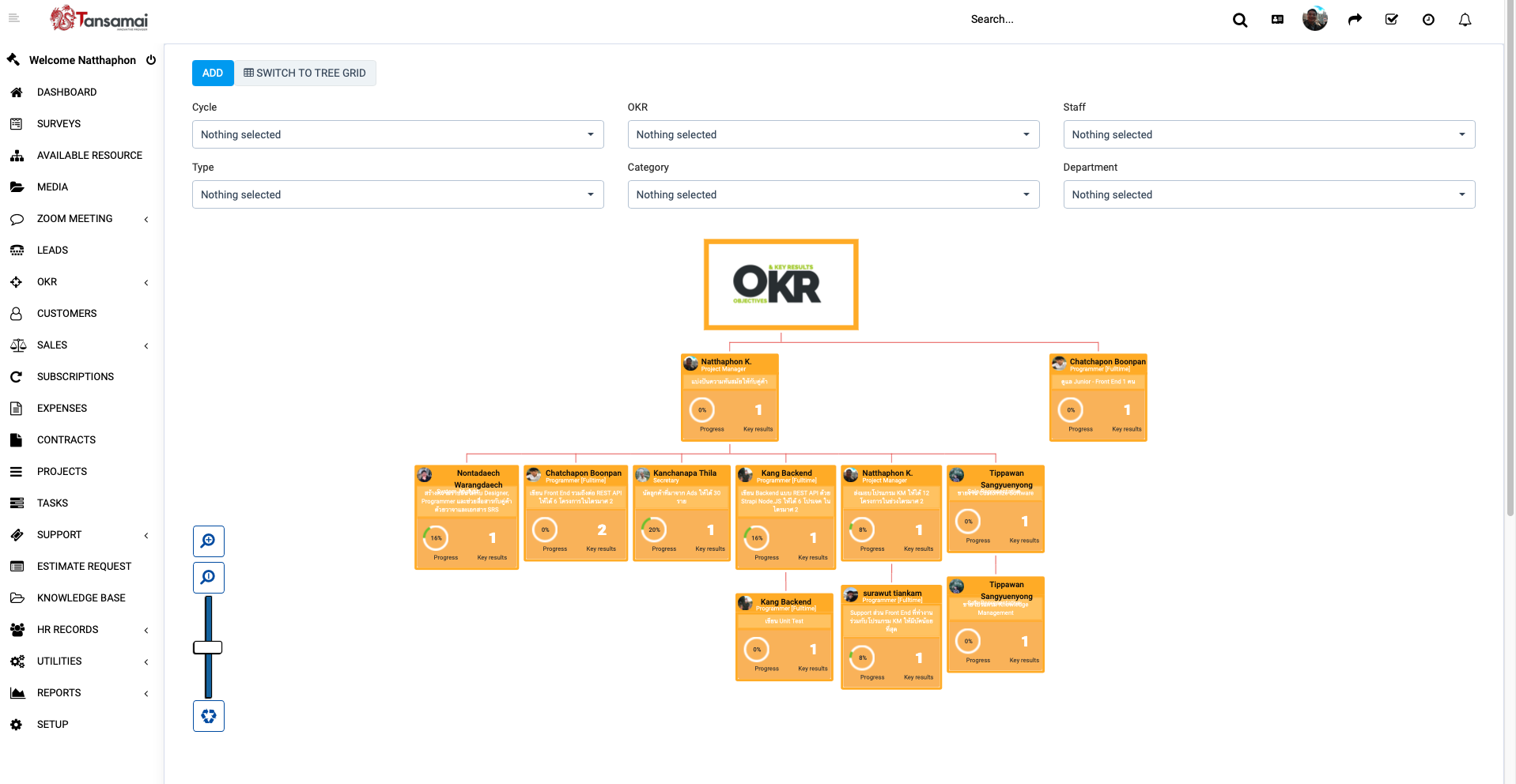Open the timer clock icon in header
This screenshot has width=1516, height=784.
(x=1428, y=20)
